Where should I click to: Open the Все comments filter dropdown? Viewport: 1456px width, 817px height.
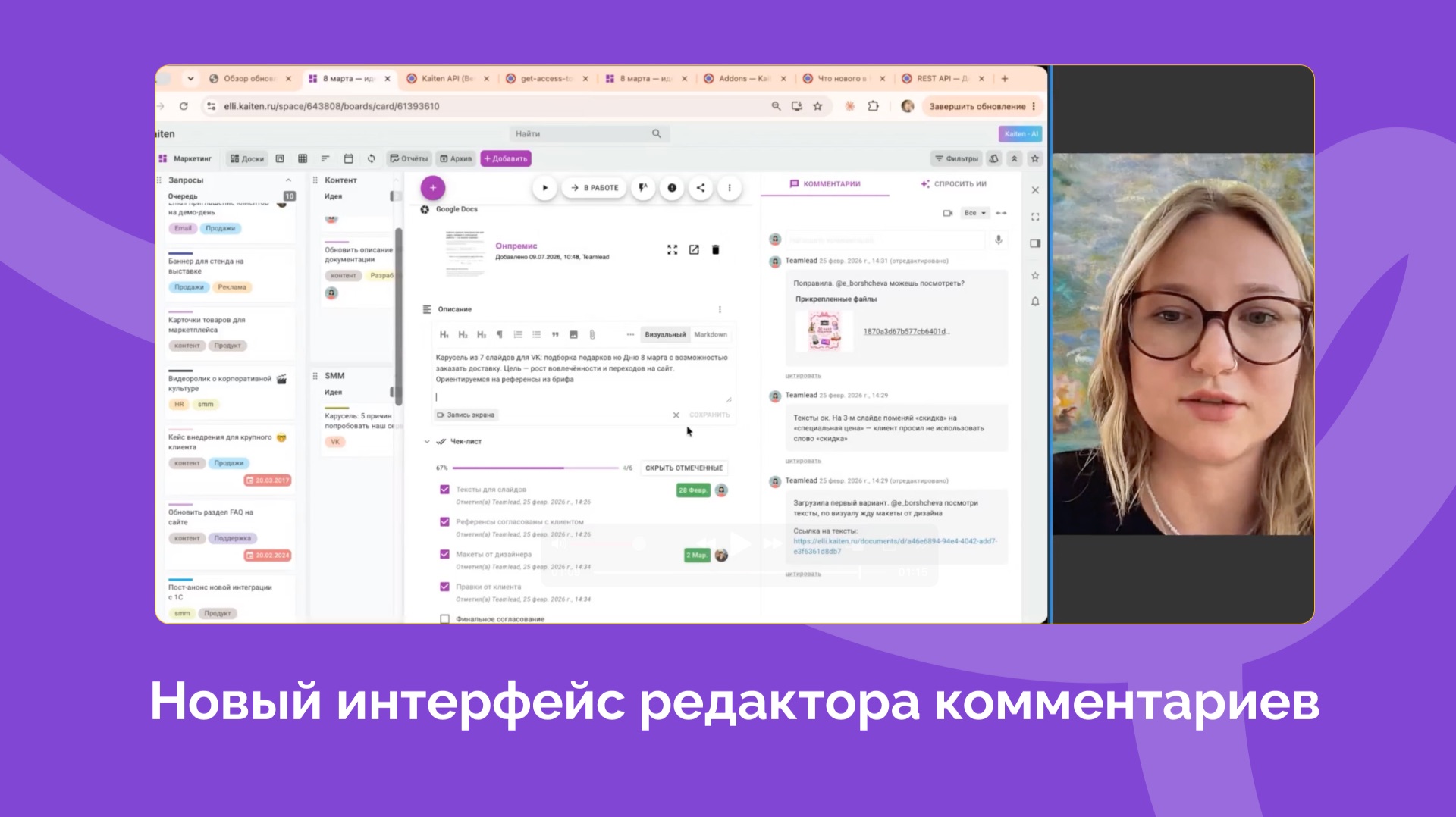[x=974, y=213]
